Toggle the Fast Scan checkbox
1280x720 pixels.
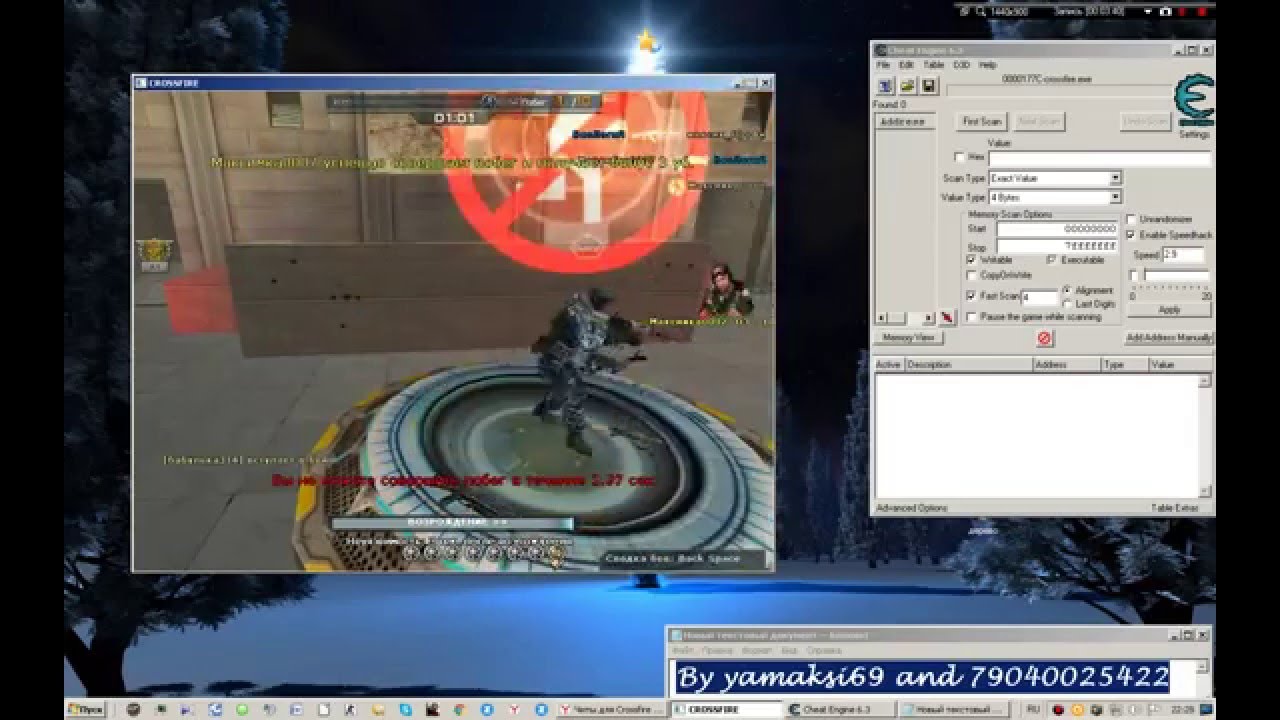tap(972, 296)
